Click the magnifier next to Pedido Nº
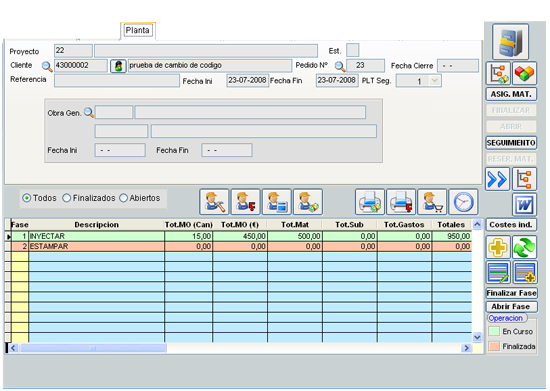Image resolution: width=550 pixels, height=391 pixels. click(340, 66)
